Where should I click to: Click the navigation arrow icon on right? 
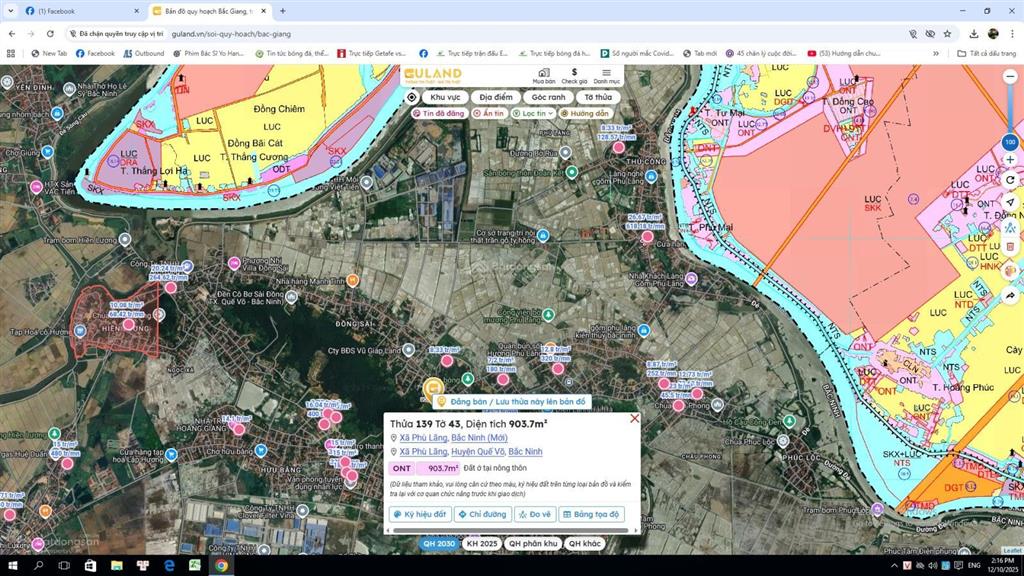click(x=1010, y=202)
